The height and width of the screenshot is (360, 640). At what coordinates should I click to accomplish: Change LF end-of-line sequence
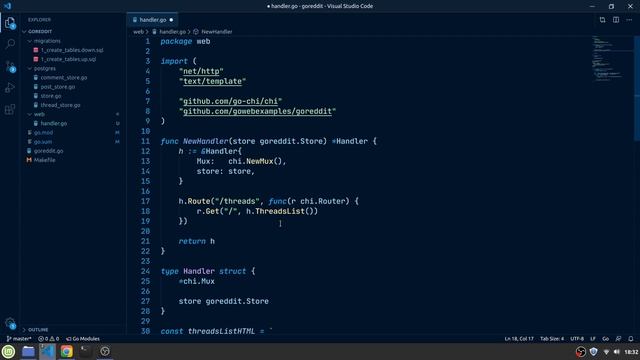pos(593,338)
